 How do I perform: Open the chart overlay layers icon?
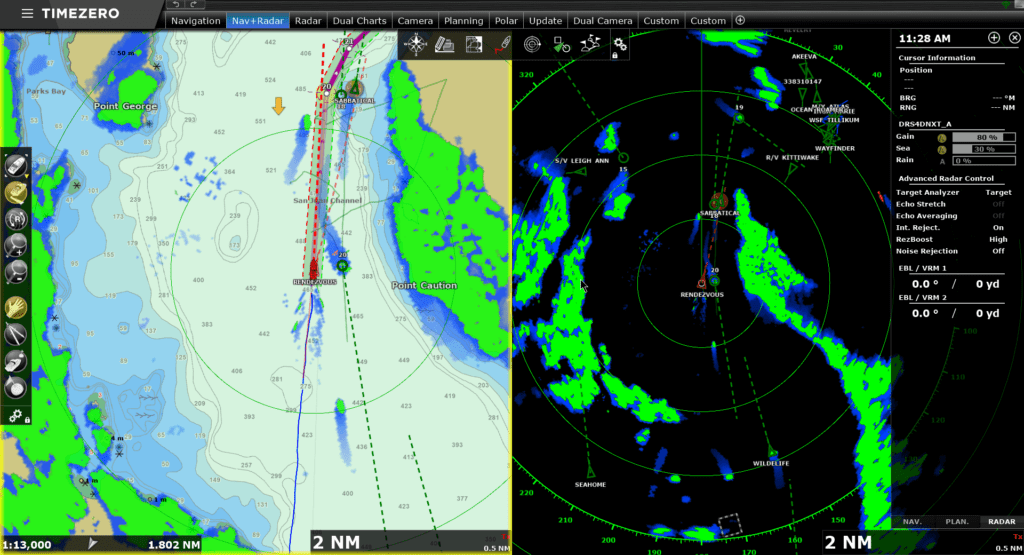pyautogui.click(x=473, y=44)
